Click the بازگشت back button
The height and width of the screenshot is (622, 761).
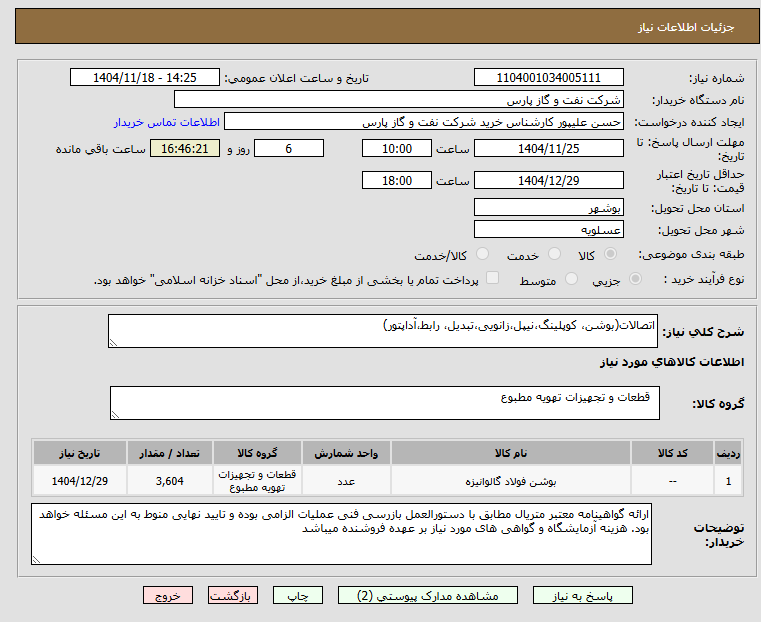point(233,595)
